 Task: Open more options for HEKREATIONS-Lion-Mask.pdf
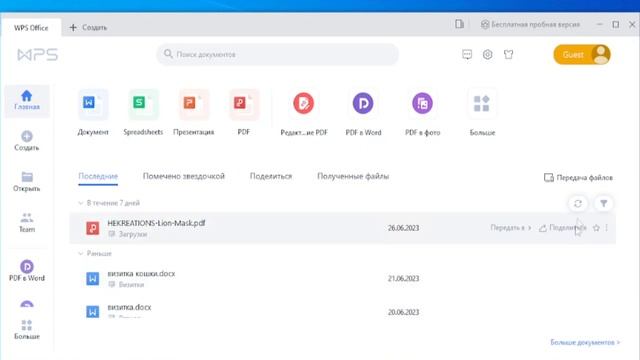607,228
